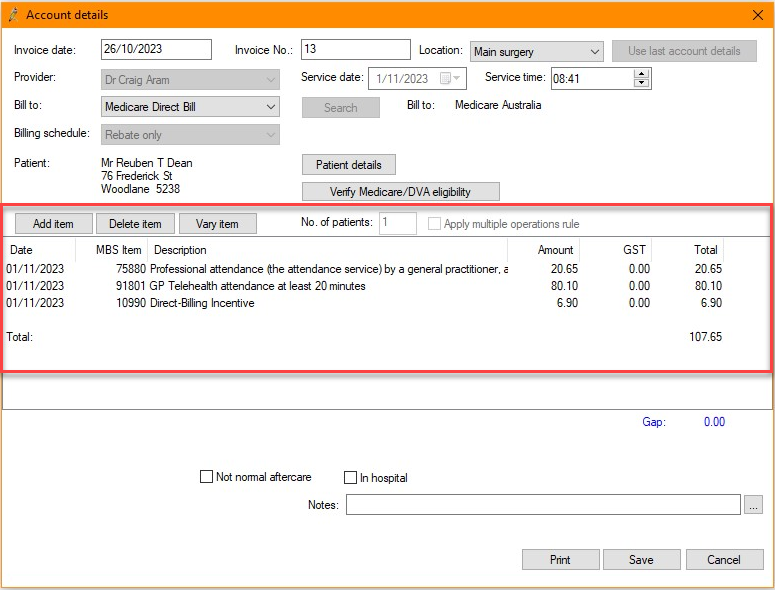Select the Direct-Billing Incentive row 10990
775x590 pixels.
click(364, 302)
